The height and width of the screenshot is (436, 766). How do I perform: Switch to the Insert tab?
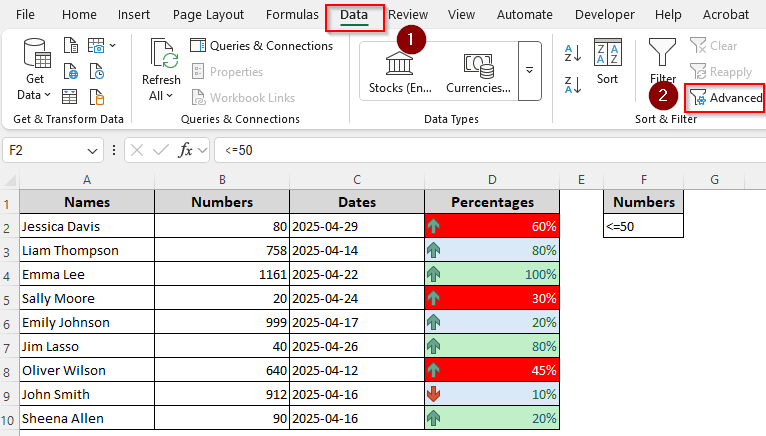tap(134, 15)
